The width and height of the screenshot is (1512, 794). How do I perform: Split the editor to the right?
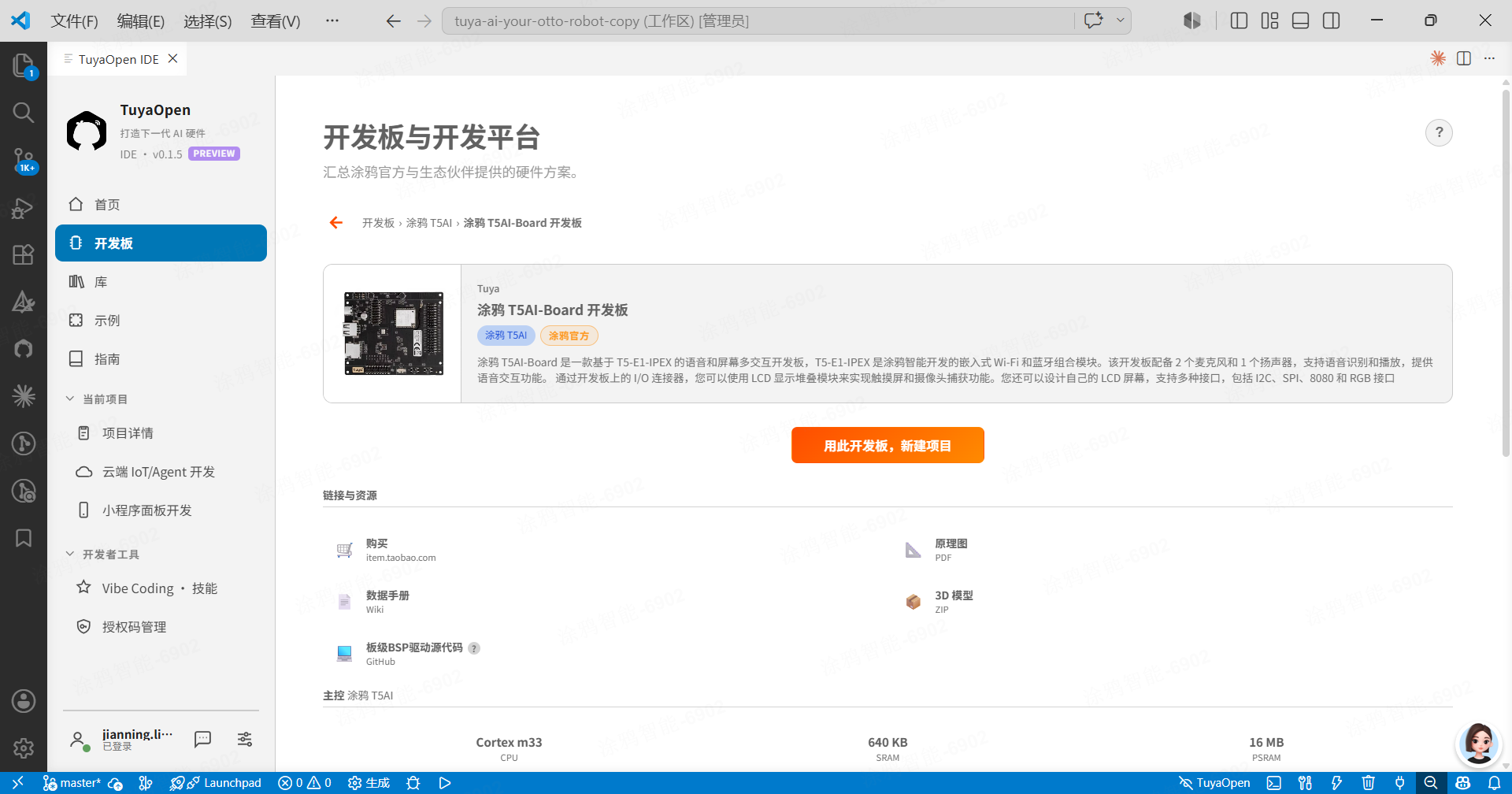point(1464,58)
